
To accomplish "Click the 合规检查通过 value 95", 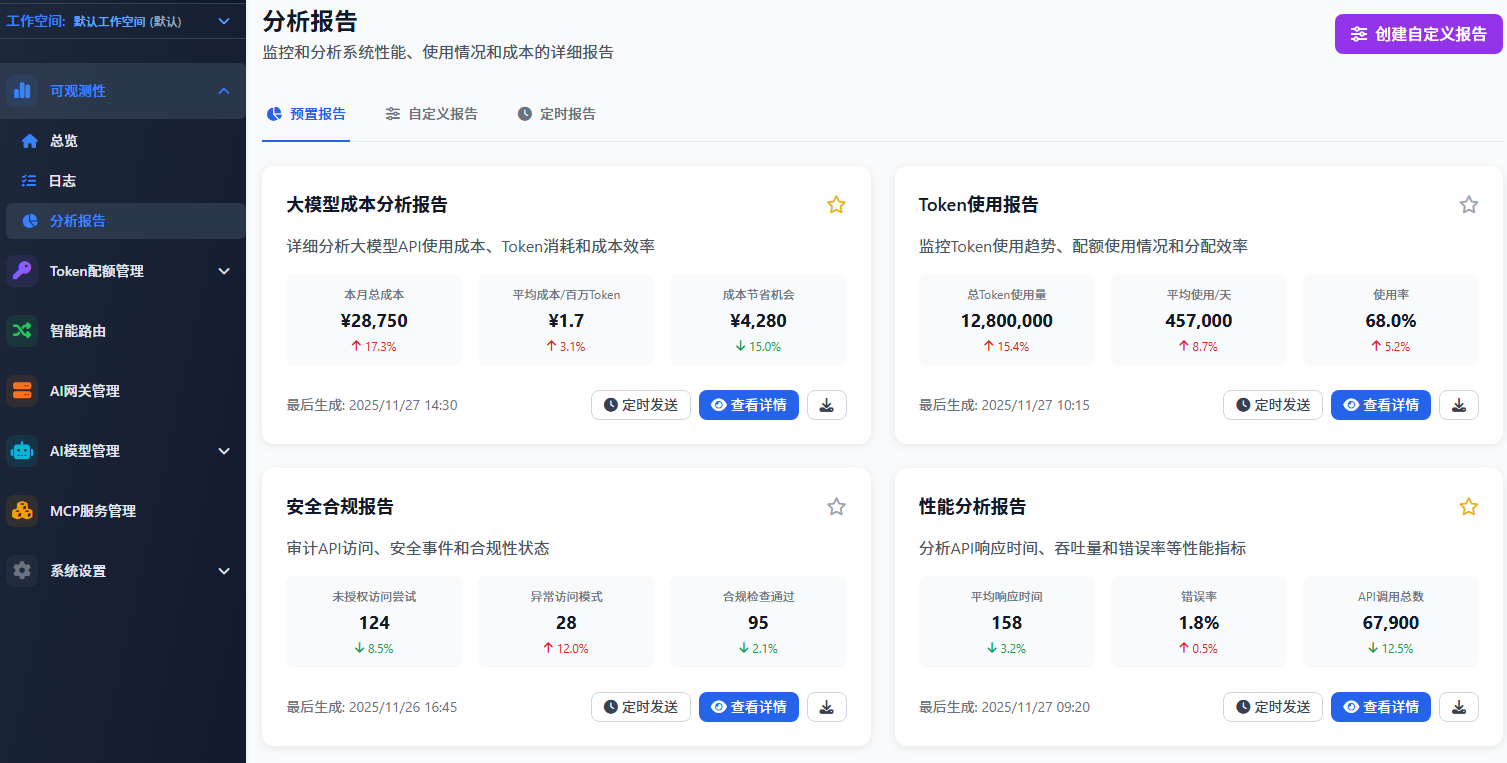I will [758, 623].
